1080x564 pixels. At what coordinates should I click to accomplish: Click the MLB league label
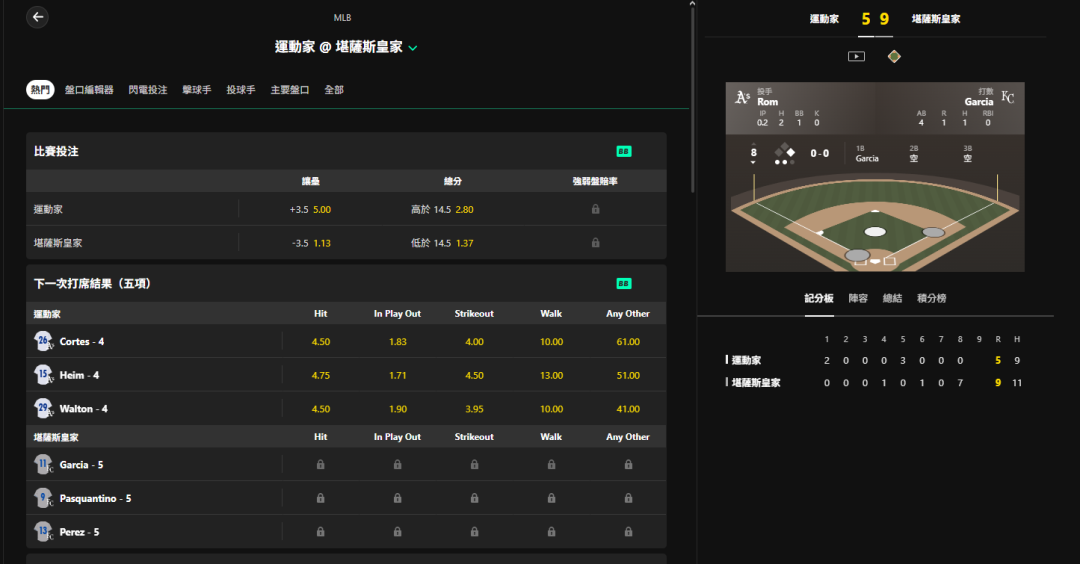342,18
